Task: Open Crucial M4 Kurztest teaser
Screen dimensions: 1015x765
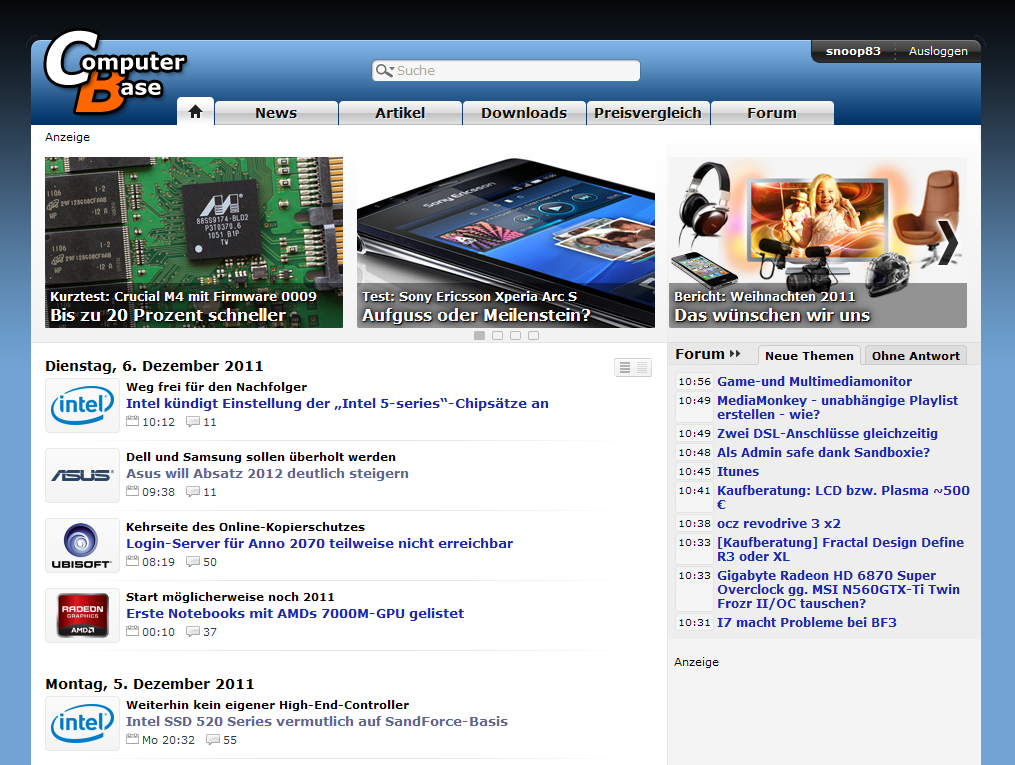Action: click(x=194, y=242)
